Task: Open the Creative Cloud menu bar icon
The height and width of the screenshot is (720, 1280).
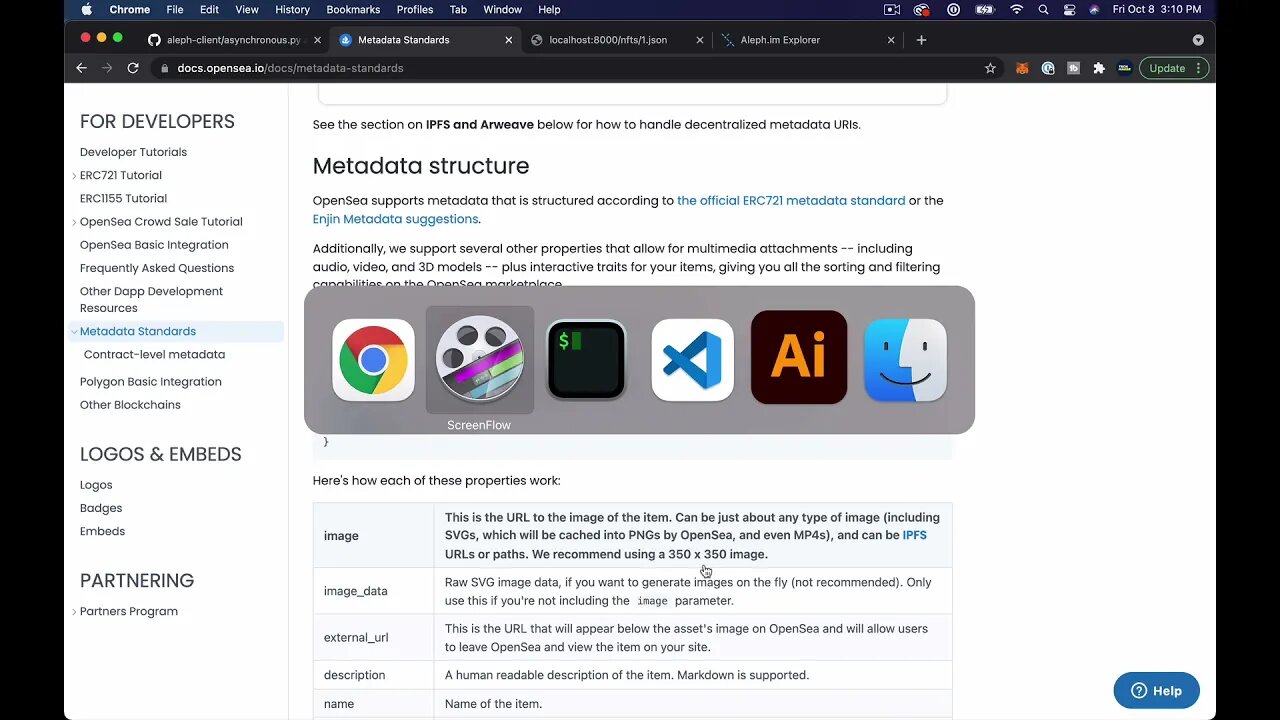Action: [x=923, y=9]
